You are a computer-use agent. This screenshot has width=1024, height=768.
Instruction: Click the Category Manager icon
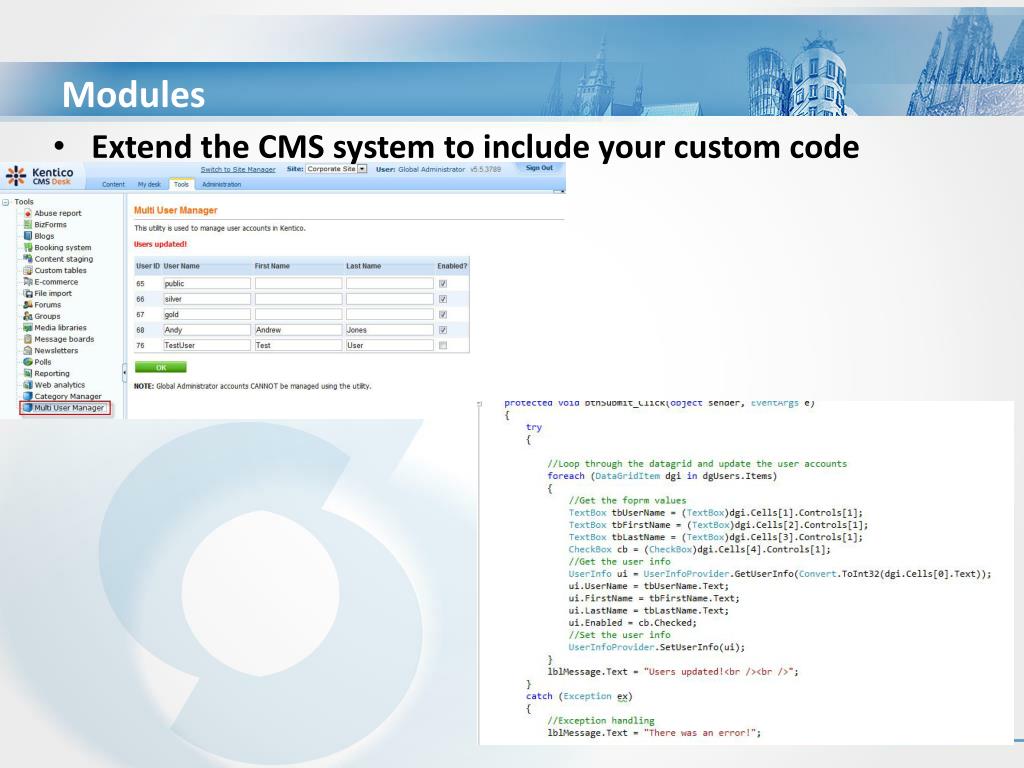[27, 396]
